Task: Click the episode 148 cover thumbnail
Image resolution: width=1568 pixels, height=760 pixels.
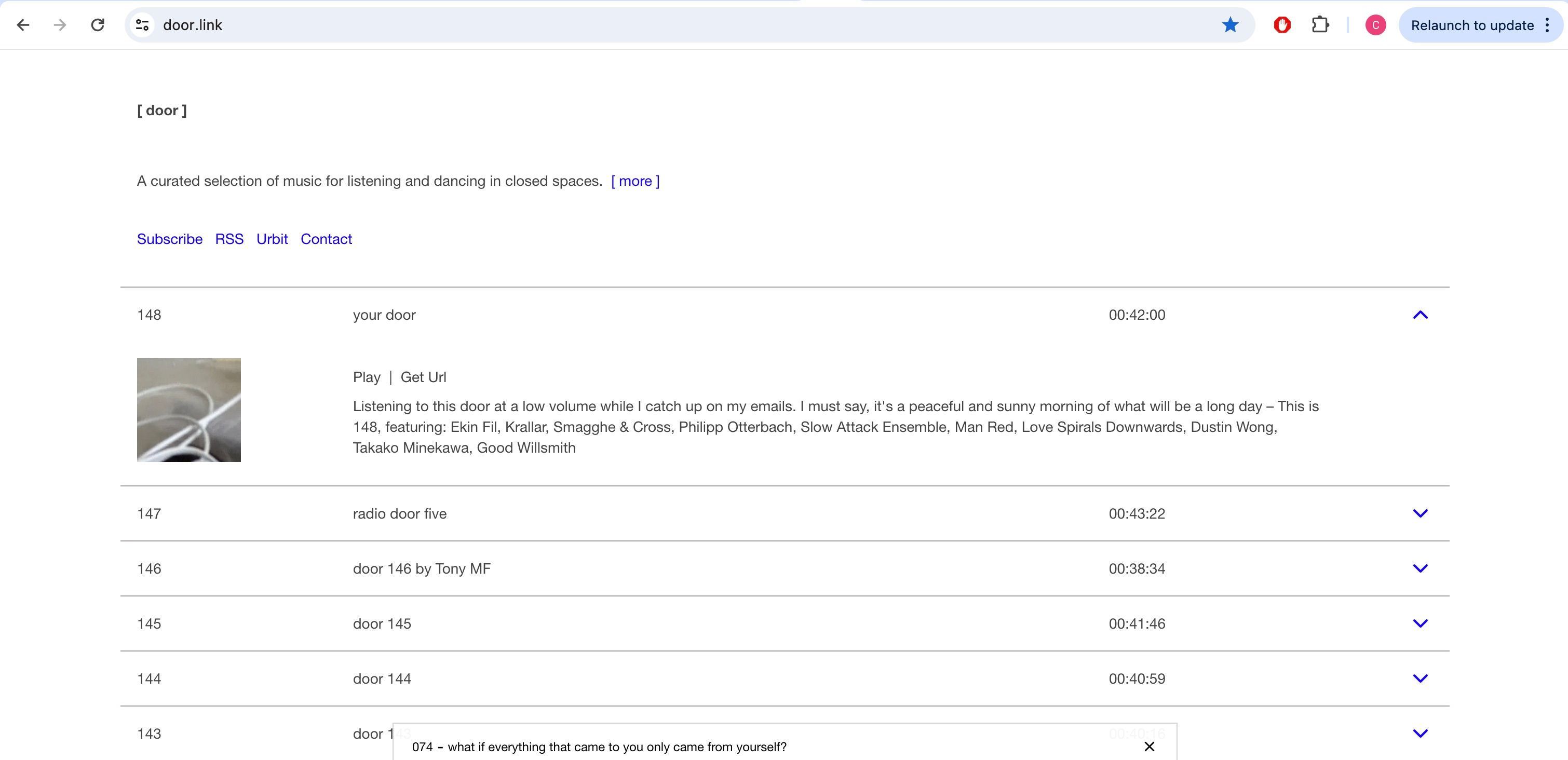Action: coord(188,410)
